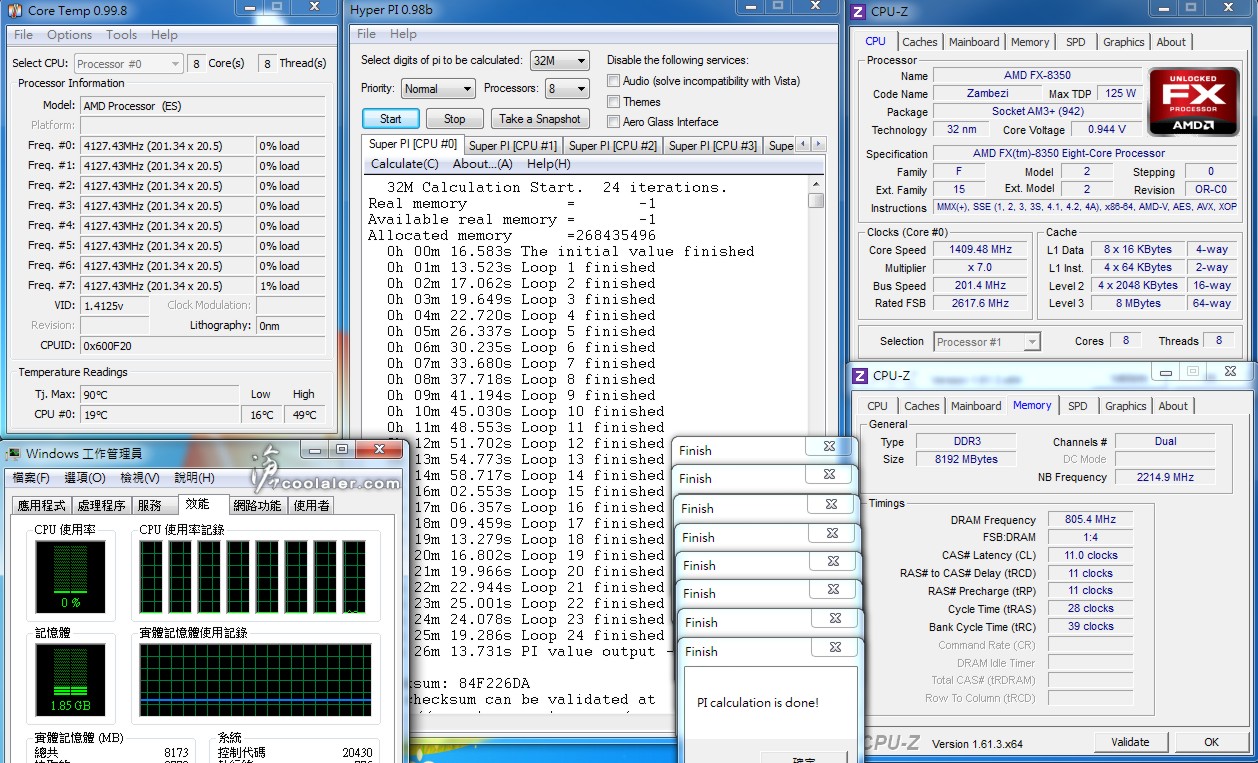This screenshot has height=763, width=1258.
Task: Click the right tab-scroll arrow in Hyper PI
Action: [818, 145]
